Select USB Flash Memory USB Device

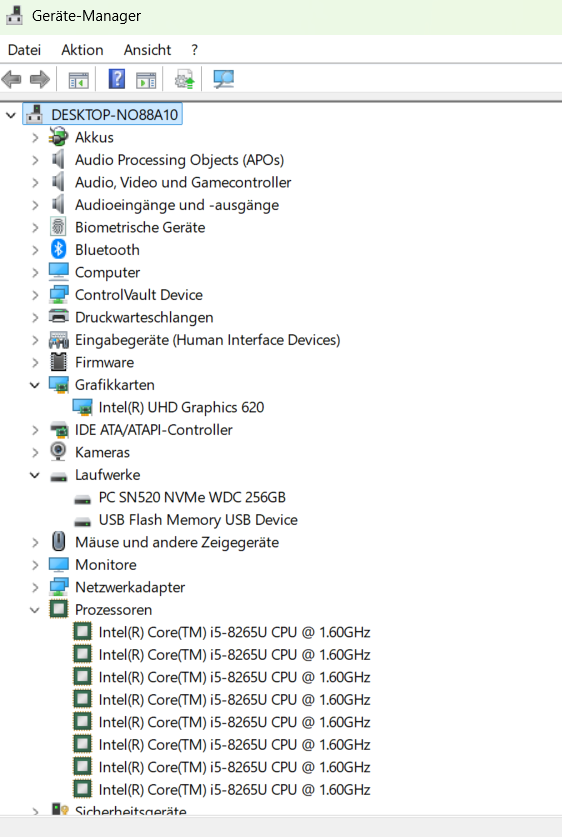point(198,519)
